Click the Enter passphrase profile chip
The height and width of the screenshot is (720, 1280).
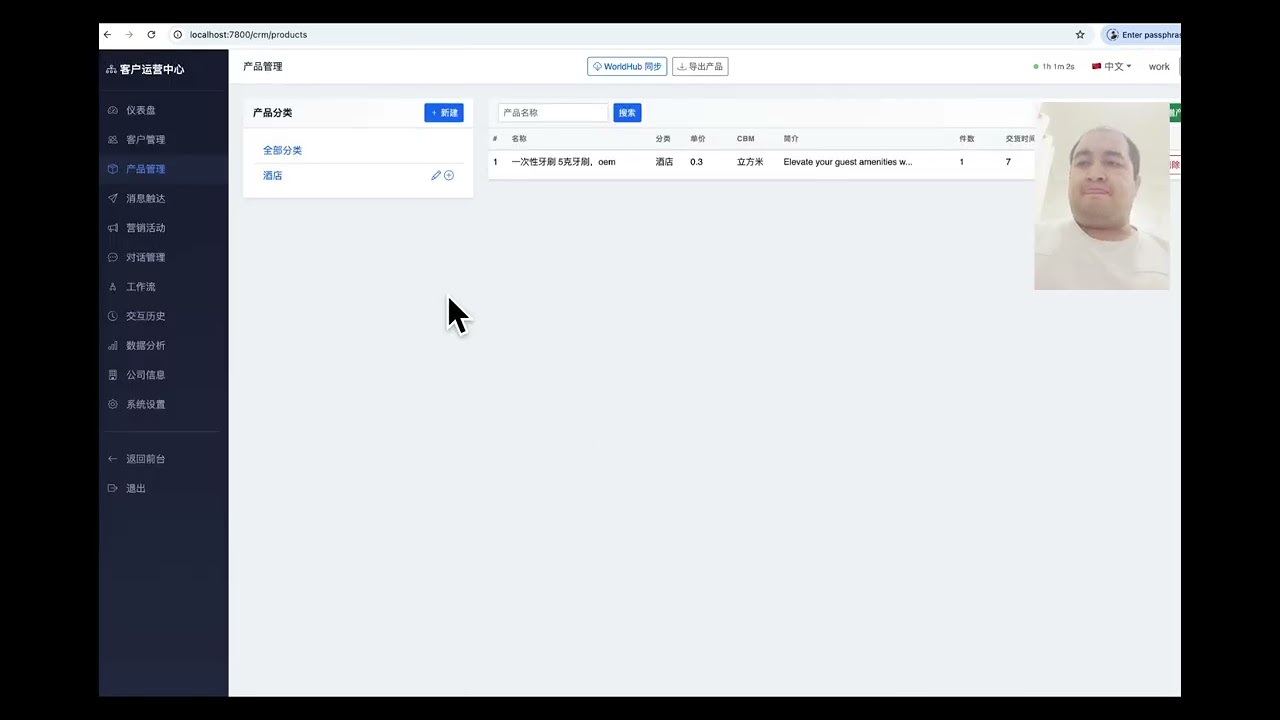[1142, 34]
